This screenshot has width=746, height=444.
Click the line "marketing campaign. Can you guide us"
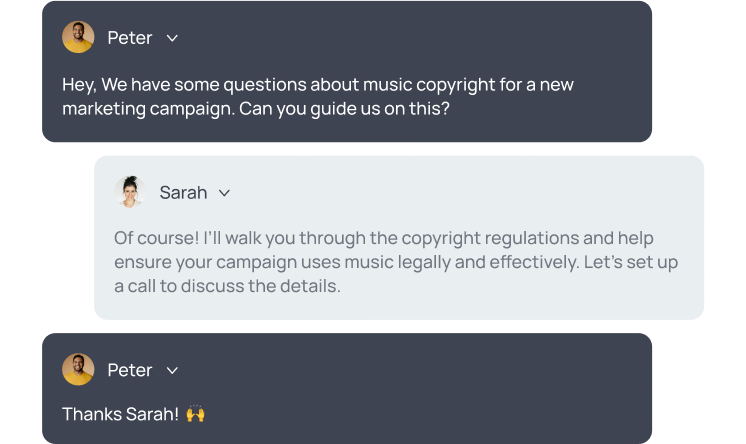tap(256, 109)
